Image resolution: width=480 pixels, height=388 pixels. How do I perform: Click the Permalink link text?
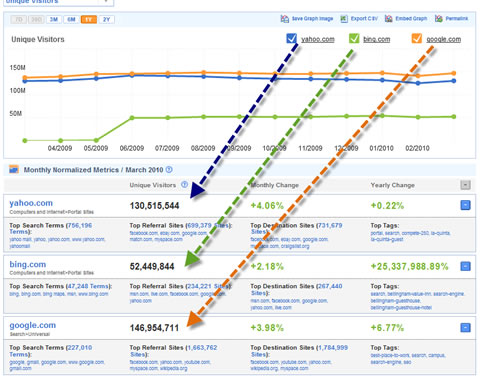(457, 19)
